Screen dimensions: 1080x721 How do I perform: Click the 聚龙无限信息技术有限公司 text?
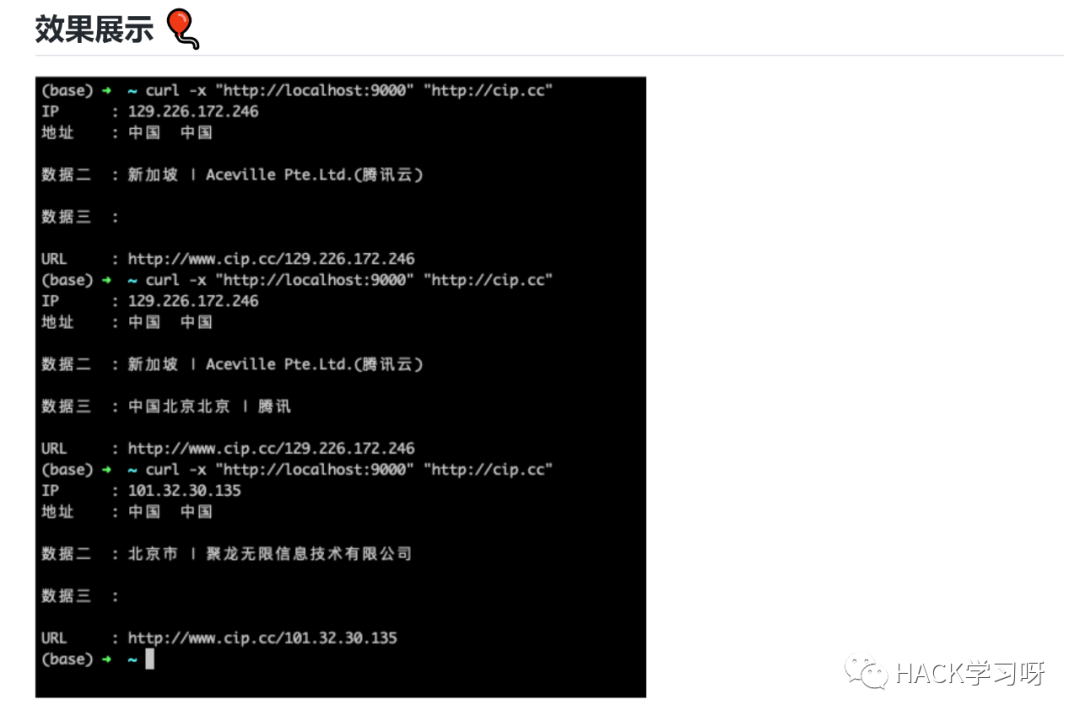[309, 554]
